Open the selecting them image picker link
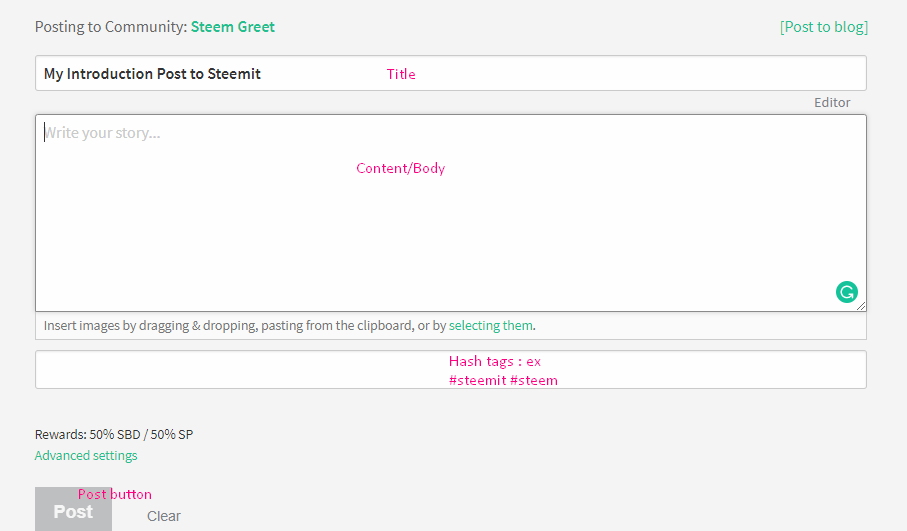This screenshot has width=907, height=531. (491, 326)
